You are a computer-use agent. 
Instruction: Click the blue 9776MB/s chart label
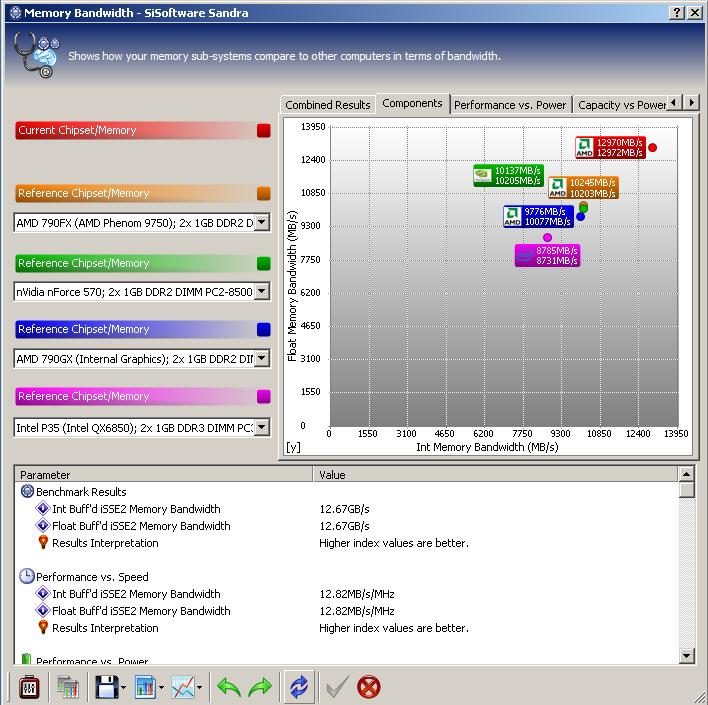[538, 216]
